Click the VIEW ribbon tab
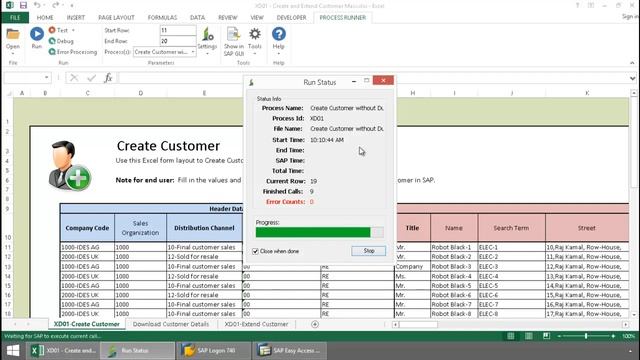 pyautogui.click(x=257, y=18)
